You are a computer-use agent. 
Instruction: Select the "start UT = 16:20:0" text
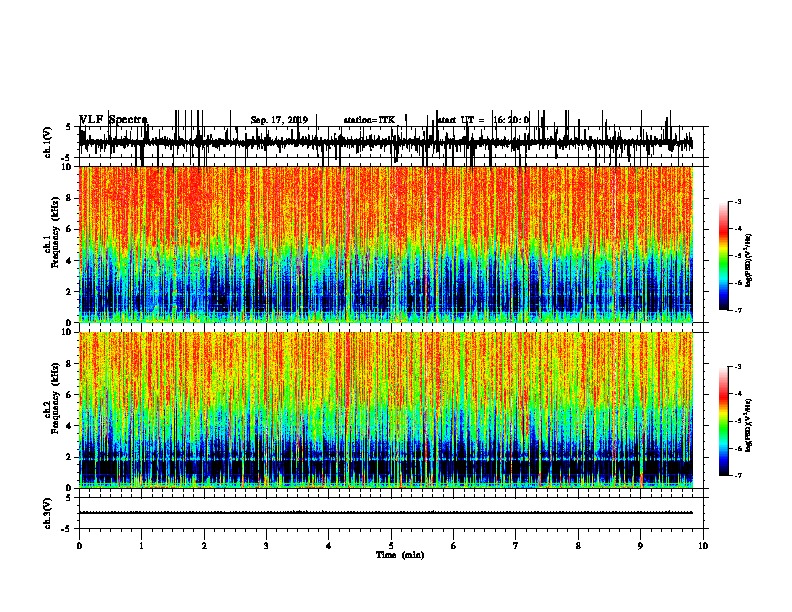(482, 120)
